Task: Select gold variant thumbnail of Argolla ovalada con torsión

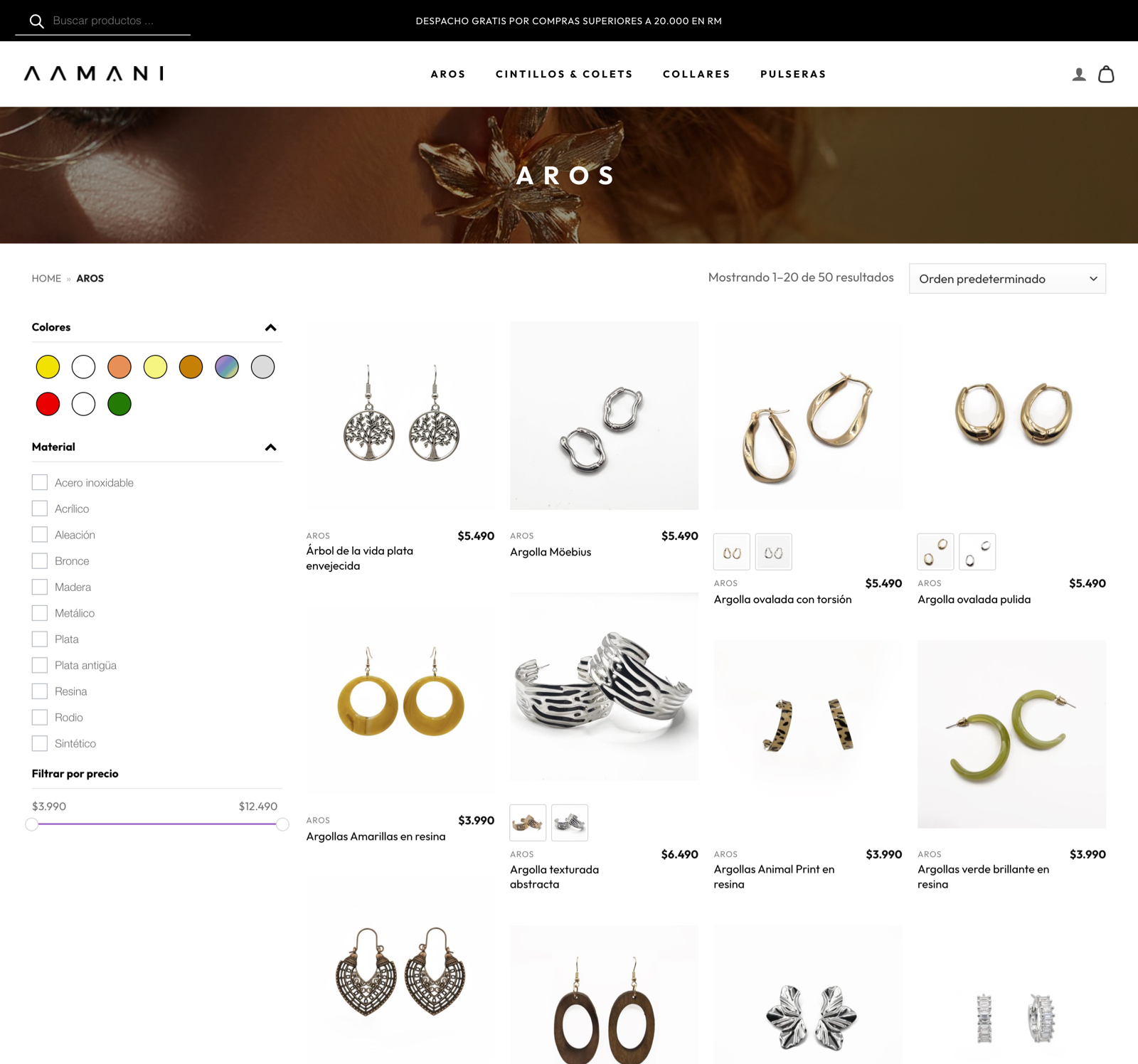Action: coord(732,552)
